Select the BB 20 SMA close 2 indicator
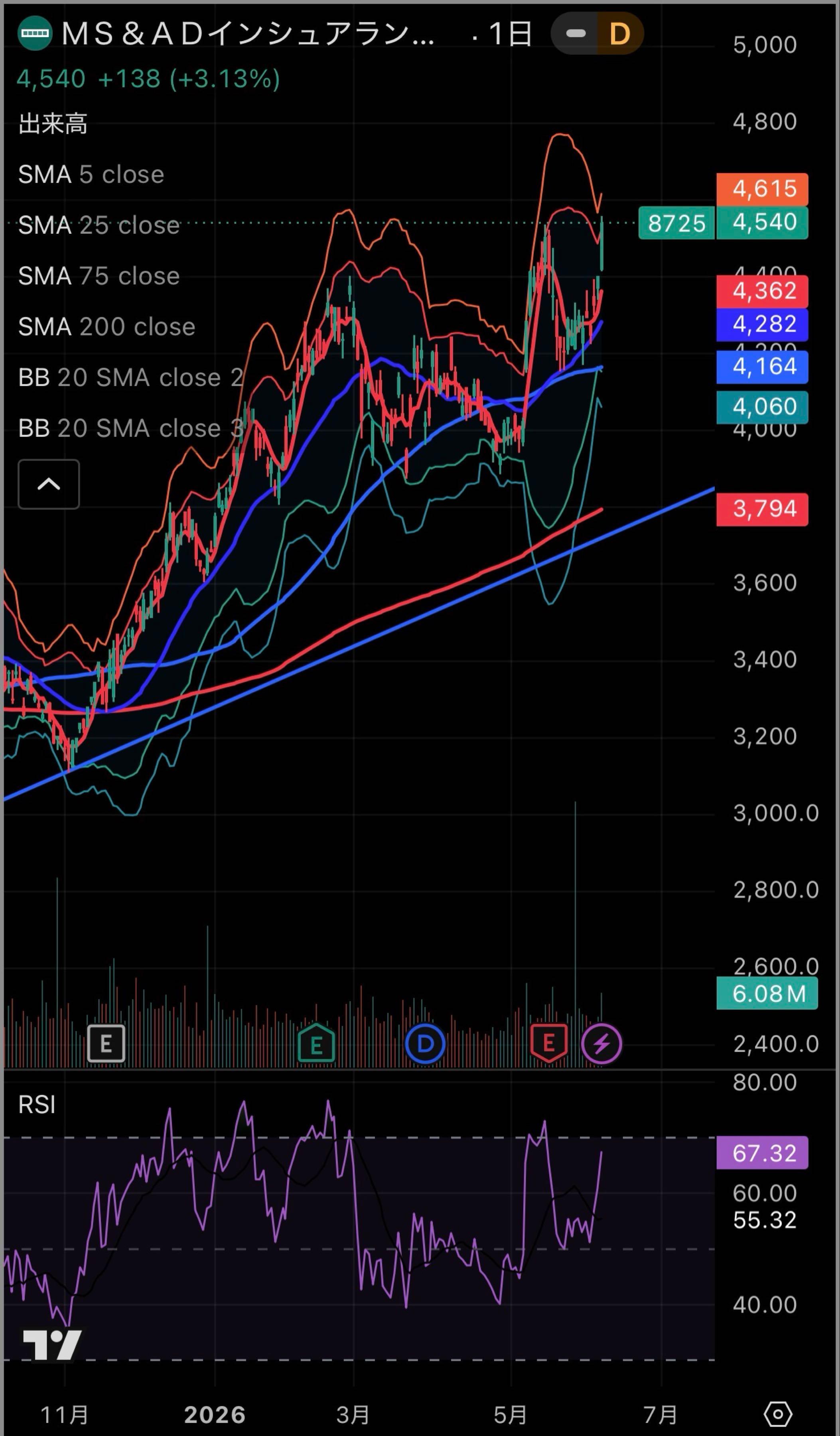 [x=132, y=377]
